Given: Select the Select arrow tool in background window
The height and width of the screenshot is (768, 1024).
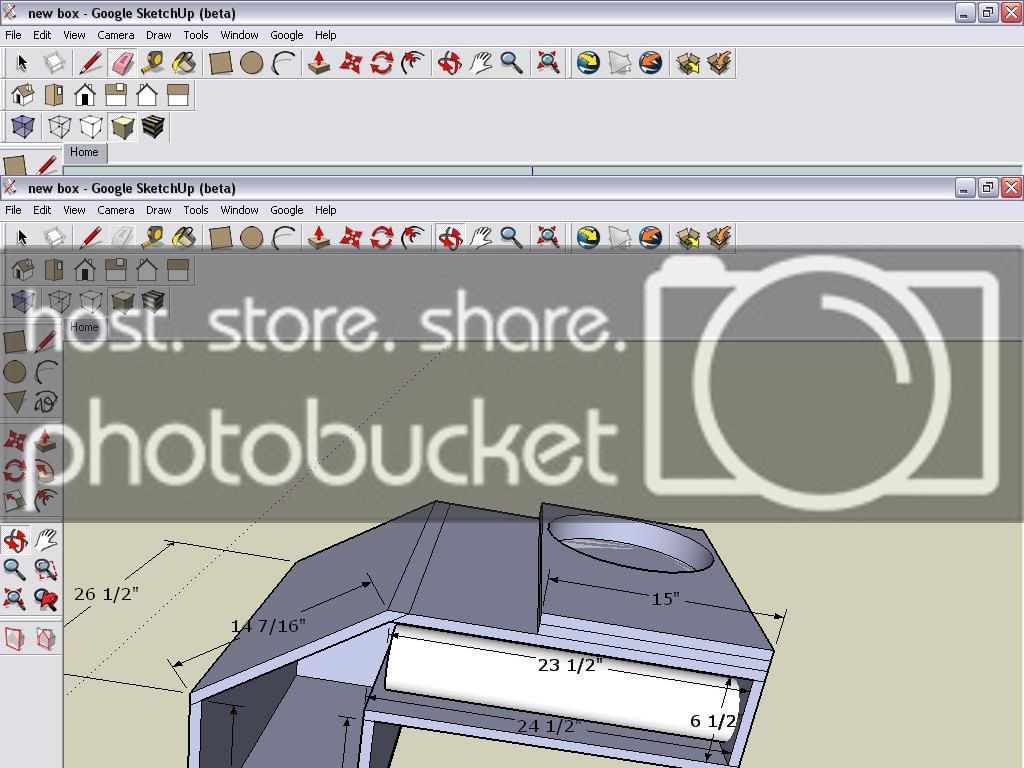Looking at the screenshot, I should [22, 63].
